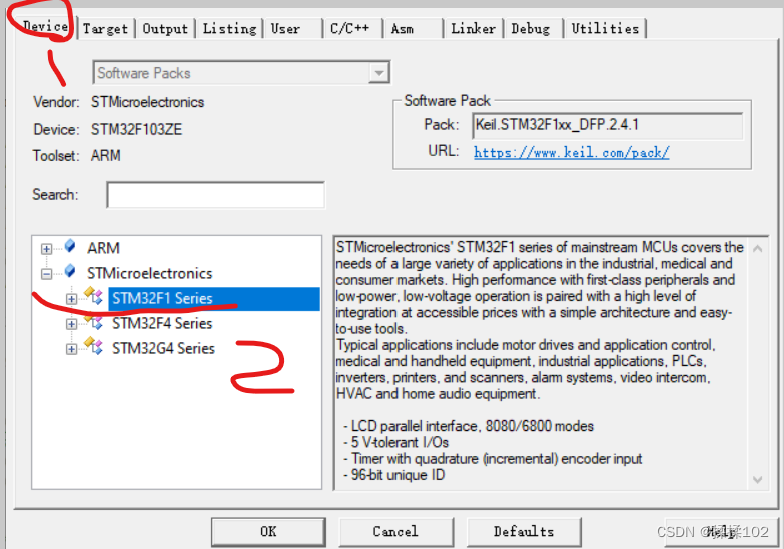
Task: Click the Toolset value ARM
Action: [106, 156]
